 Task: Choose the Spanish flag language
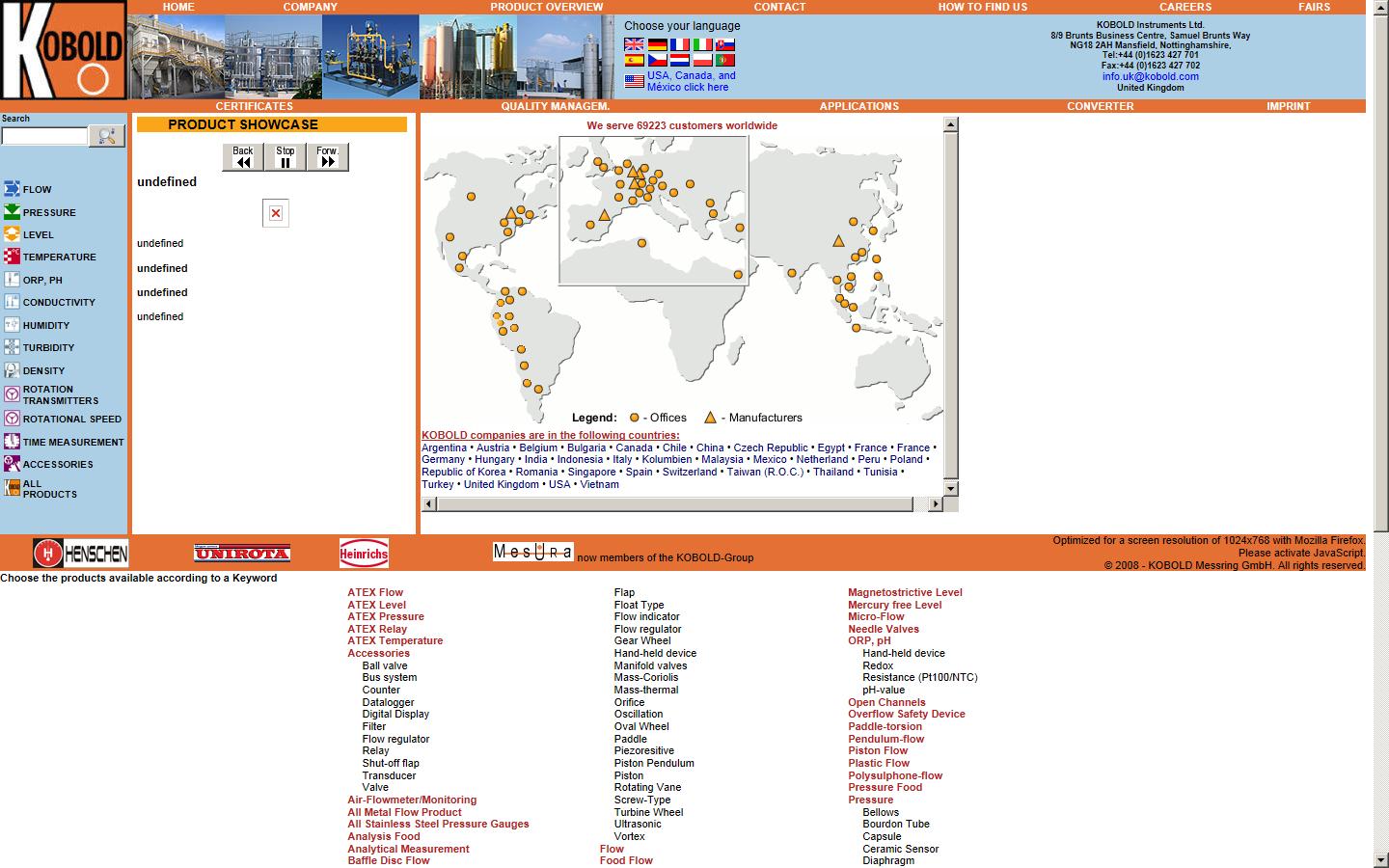pos(634,60)
